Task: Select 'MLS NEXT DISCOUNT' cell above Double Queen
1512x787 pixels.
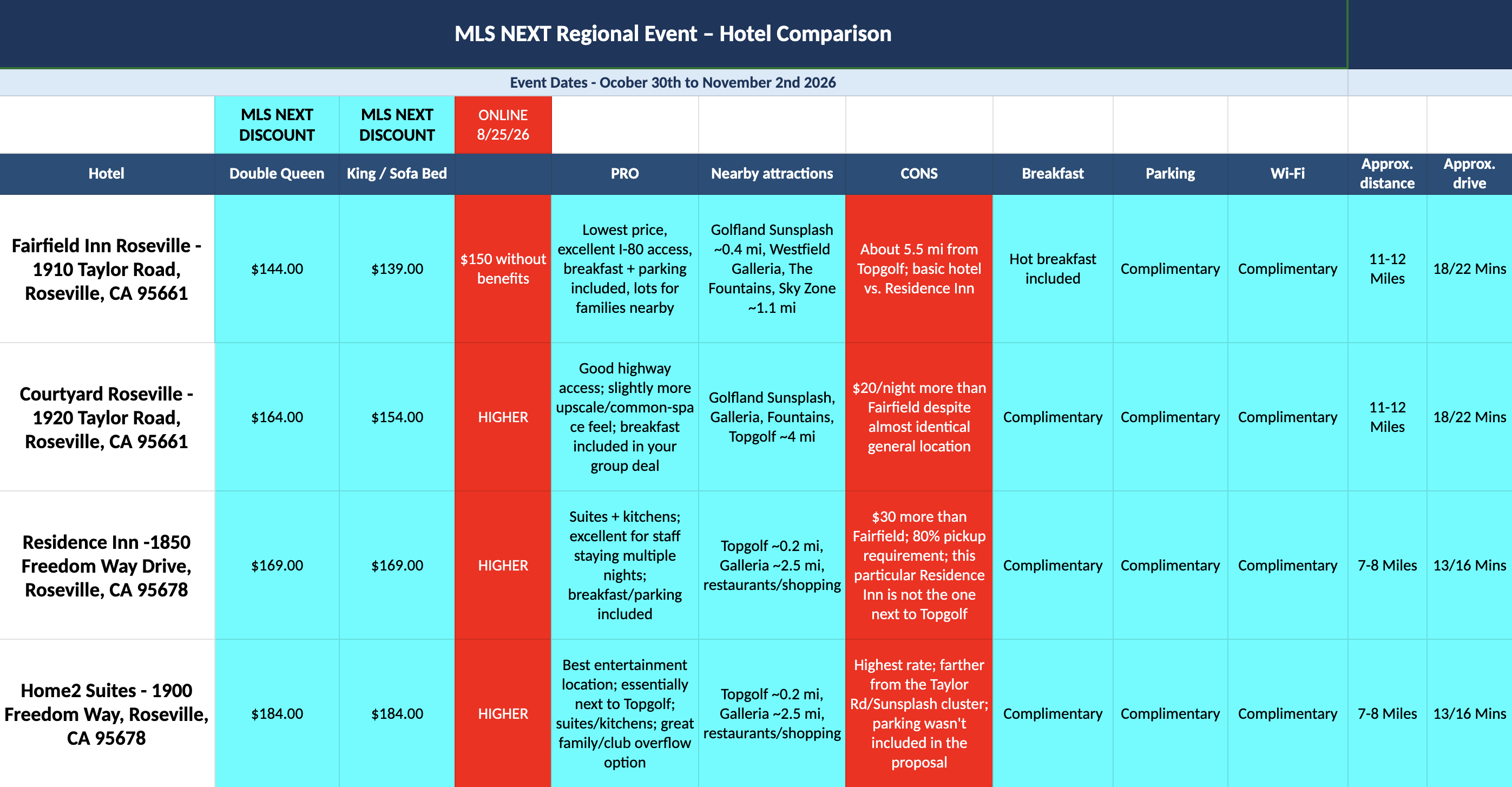Action: coord(277,125)
